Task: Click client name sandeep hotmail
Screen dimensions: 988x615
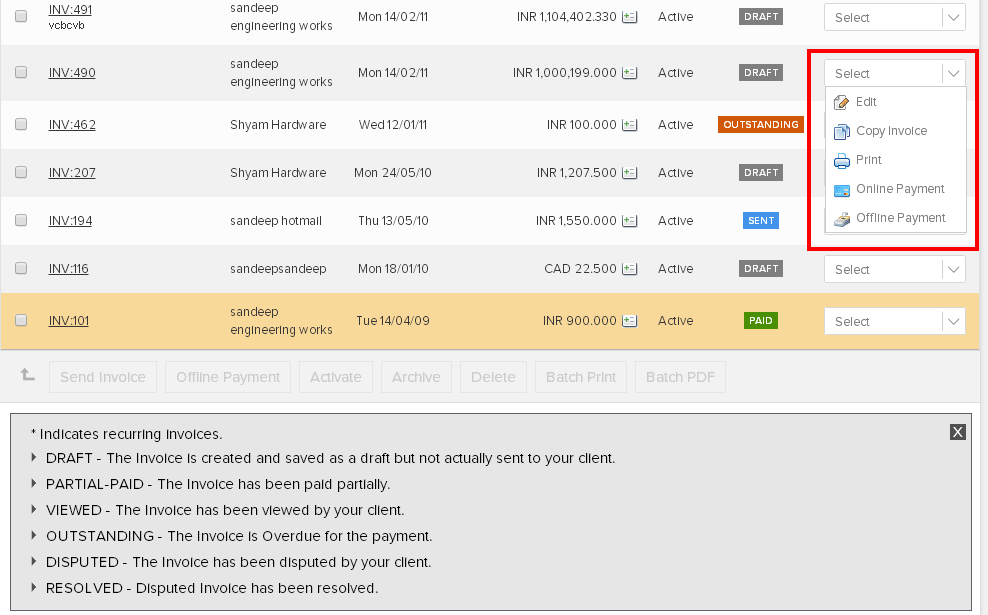Action: (276, 221)
